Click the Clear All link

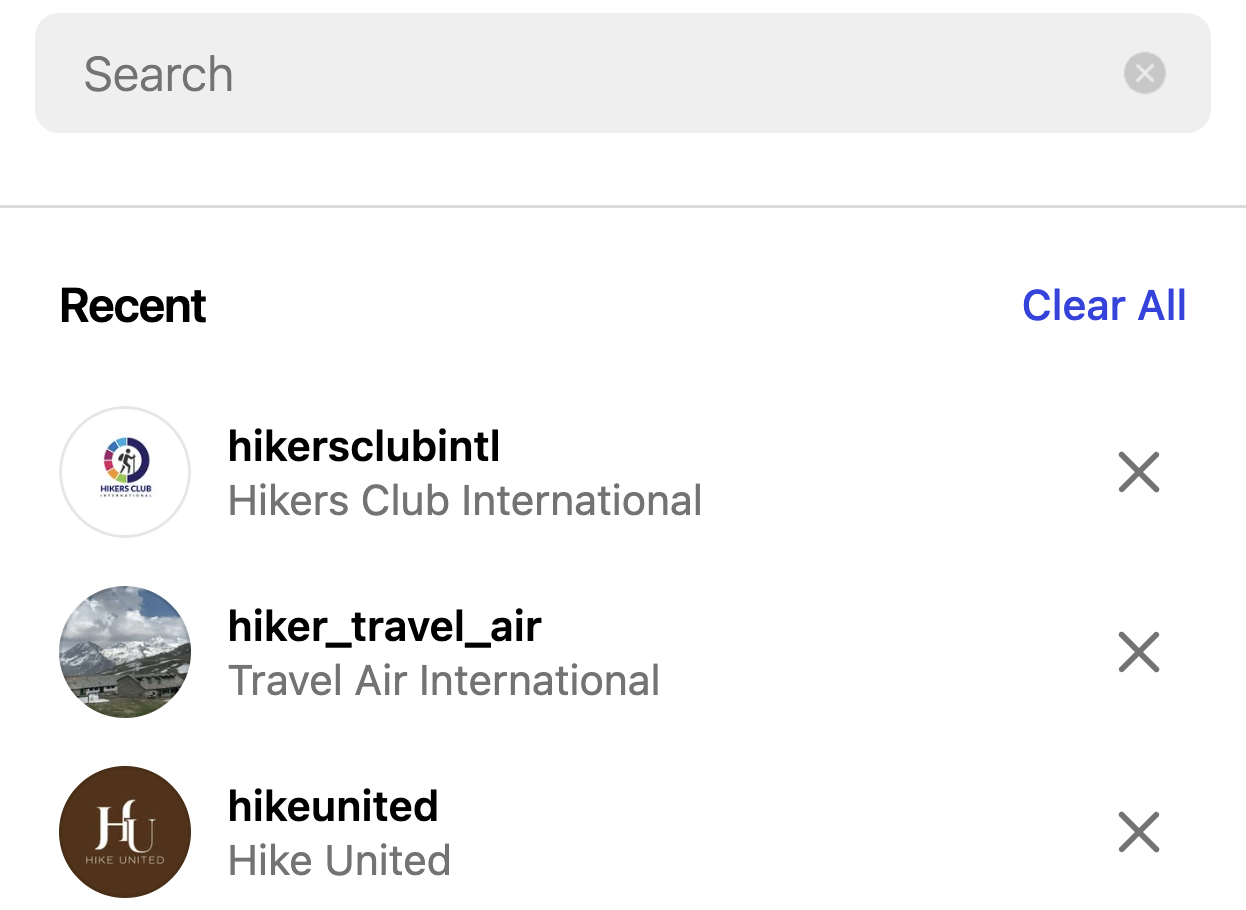click(1104, 306)
